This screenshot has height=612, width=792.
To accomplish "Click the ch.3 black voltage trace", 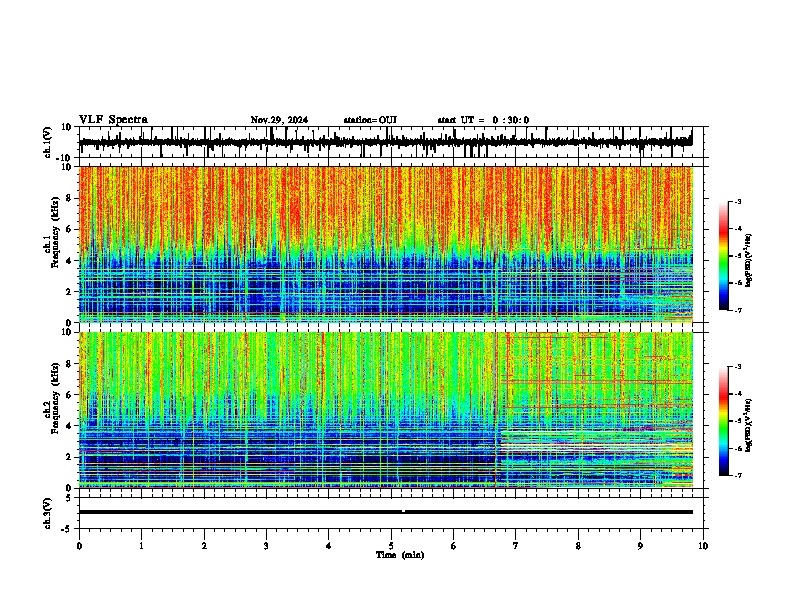I will 385,512.
